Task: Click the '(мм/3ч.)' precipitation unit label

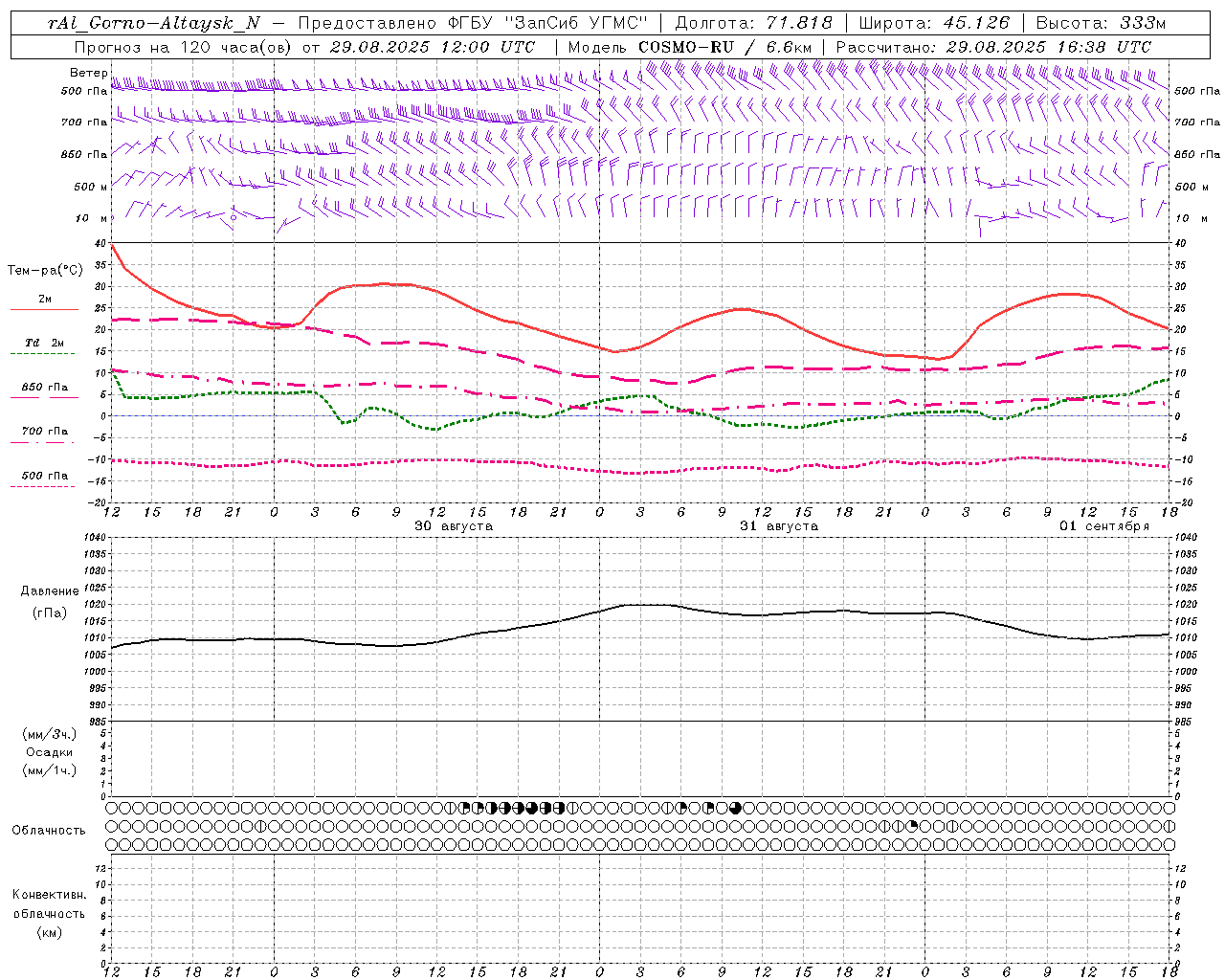Action: click(50, 734)
